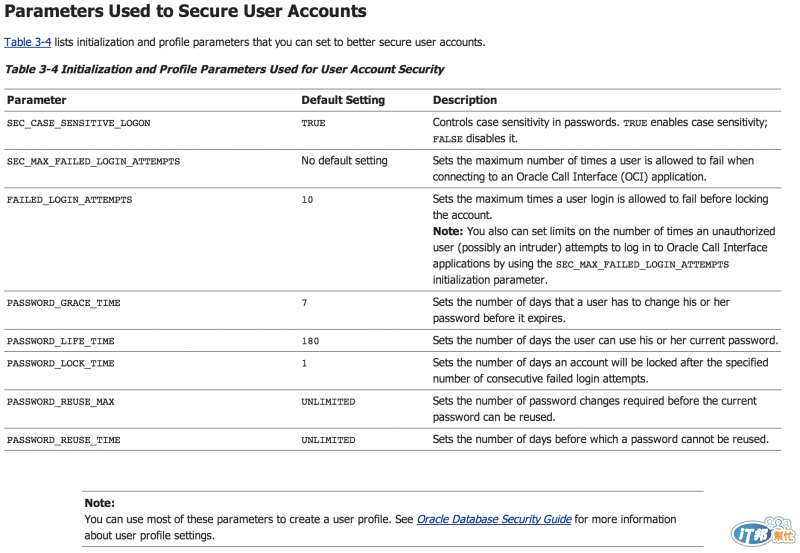Click the Description column header
Image resolution: width=800 pixels, height=553 pixels.
464,100
